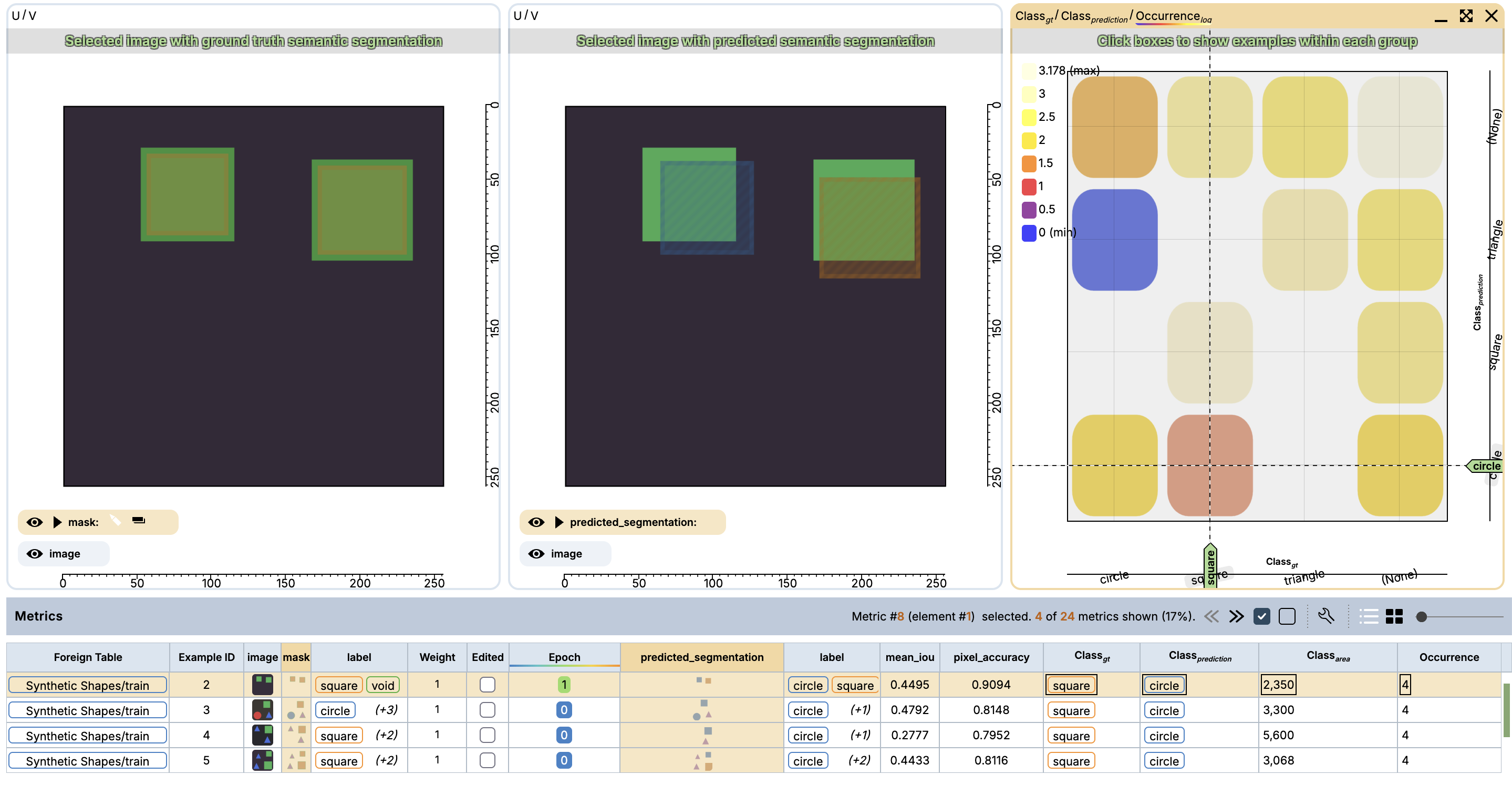Click the salmon square/circle matrix cell
Viewport: 1512px width, 806px height.
coord(1209,465)
